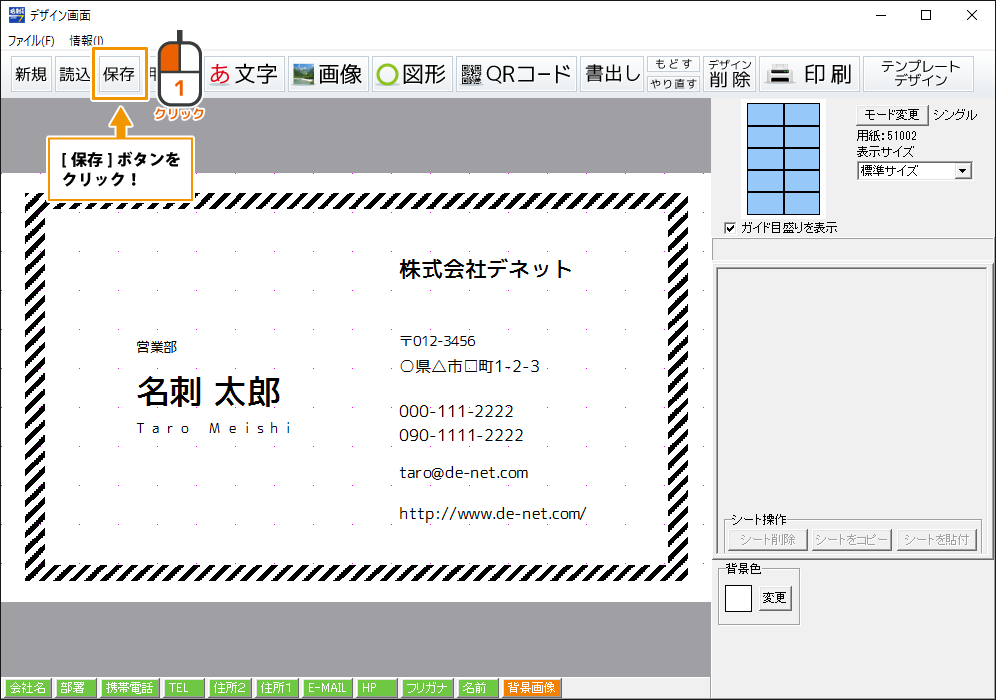Select the http://www.de-net.com/ URL text
This screenshot has width=996, height=700.
492,513
